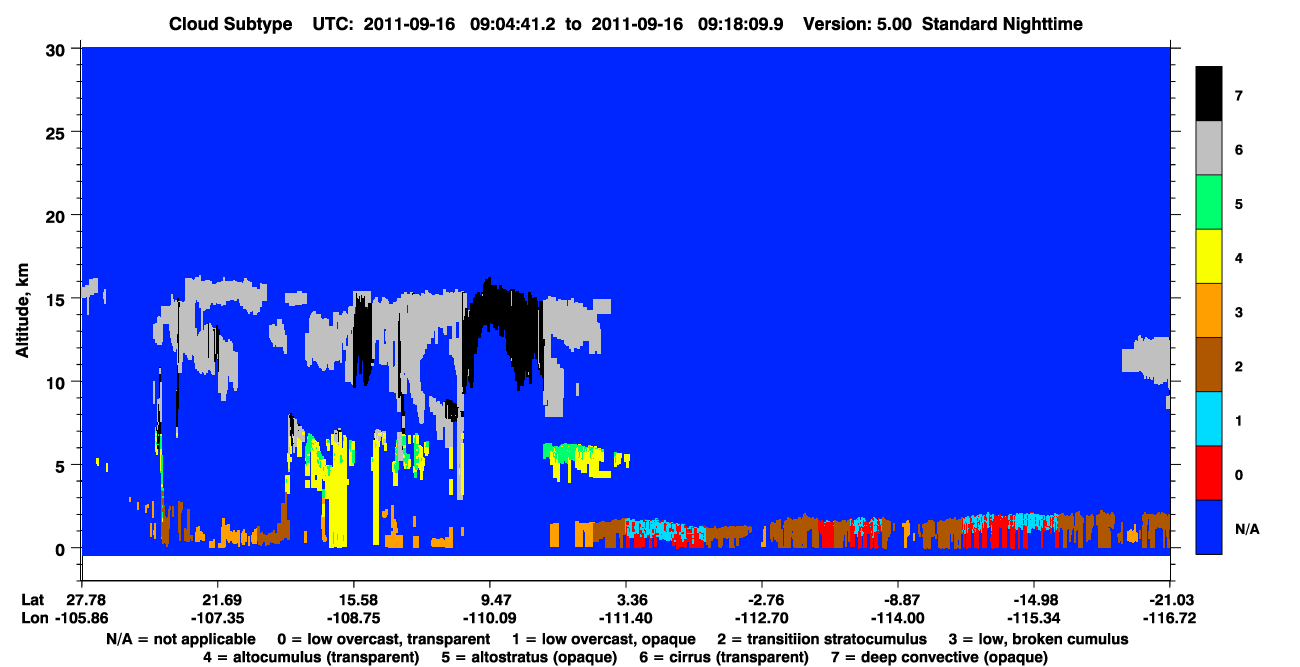This screenshot has width=1300, height=667.
Task: Click the latitude value -8.87
Action: tap(897, 600)
